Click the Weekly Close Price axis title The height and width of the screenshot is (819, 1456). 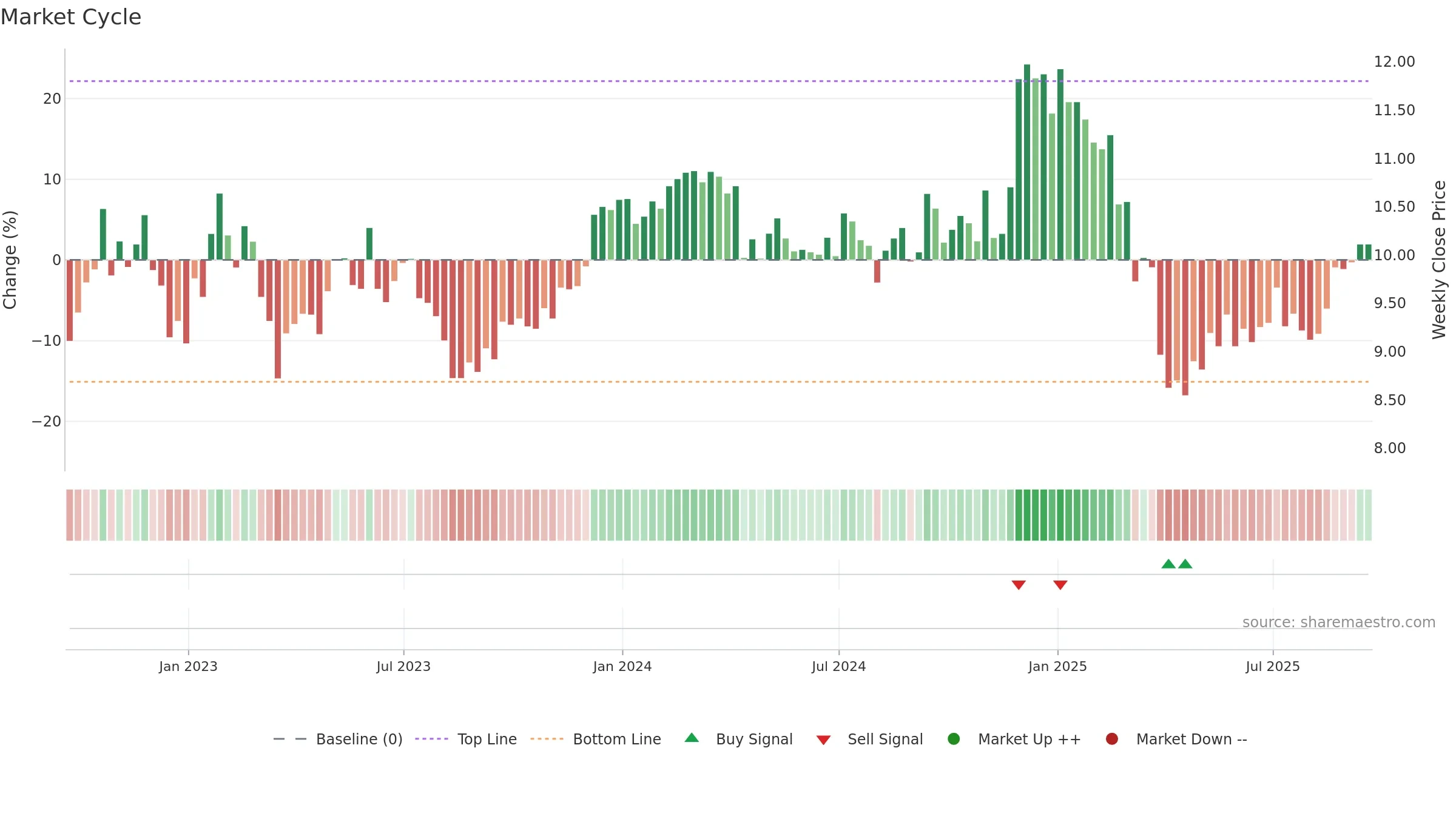click(1439, 260)
